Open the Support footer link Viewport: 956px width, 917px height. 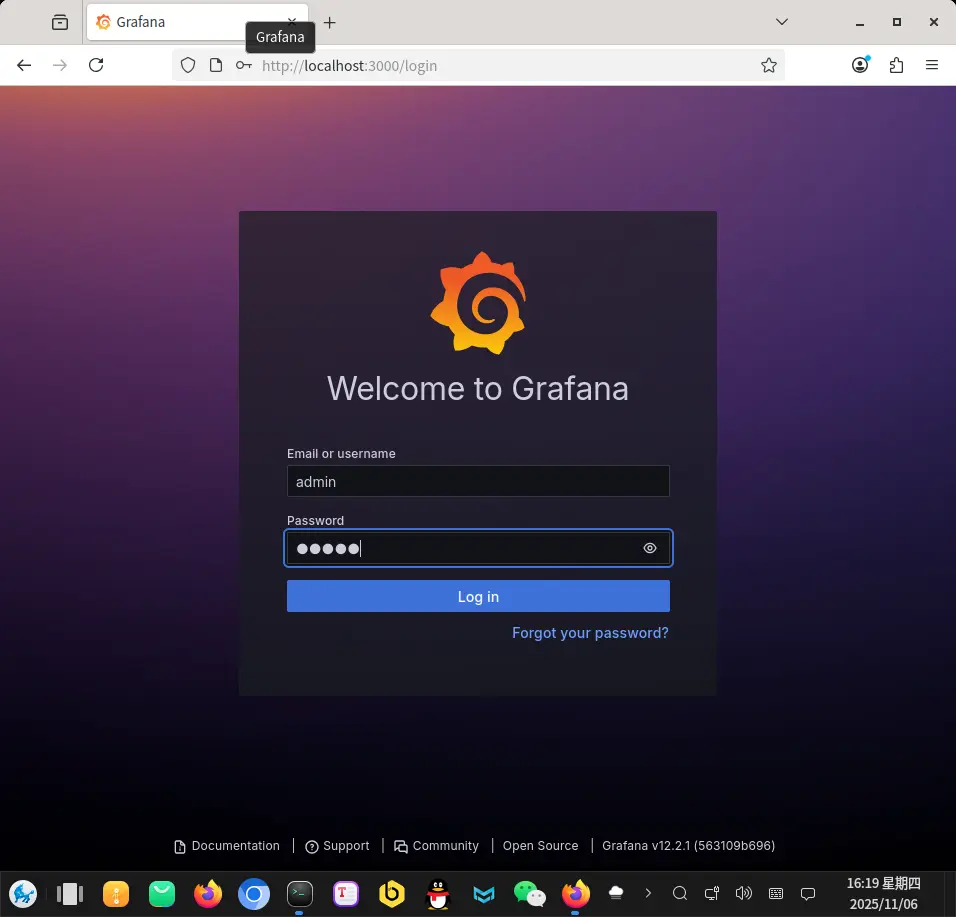click(337, 846)
